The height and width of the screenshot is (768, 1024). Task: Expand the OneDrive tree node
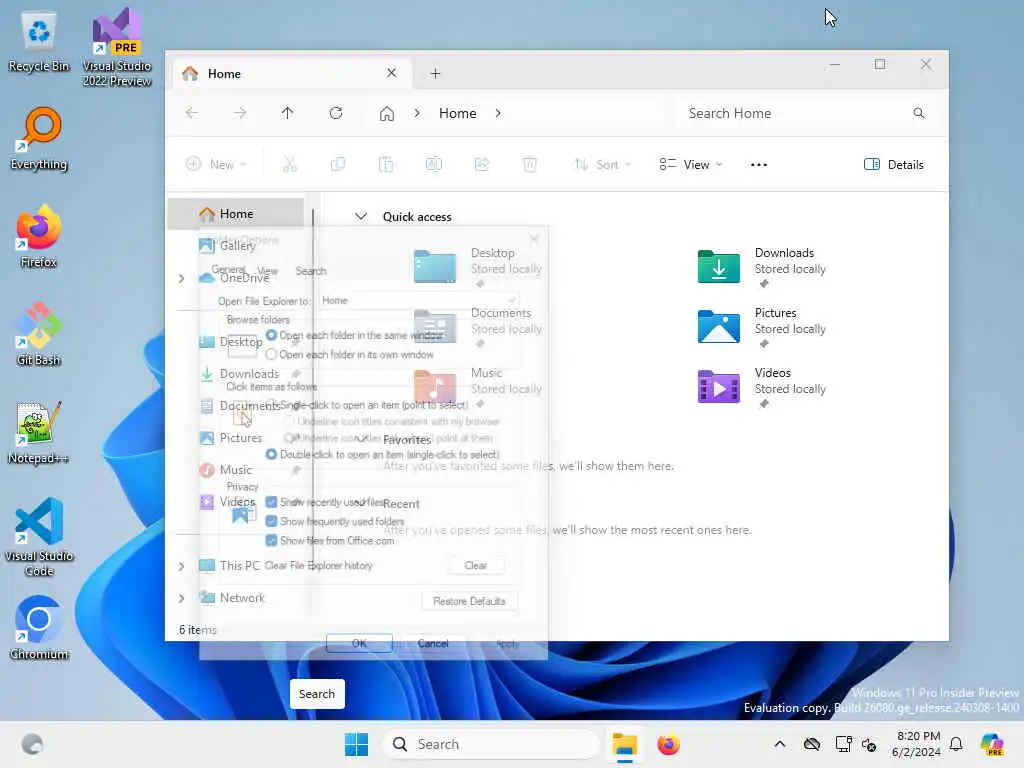click(182, 279)
